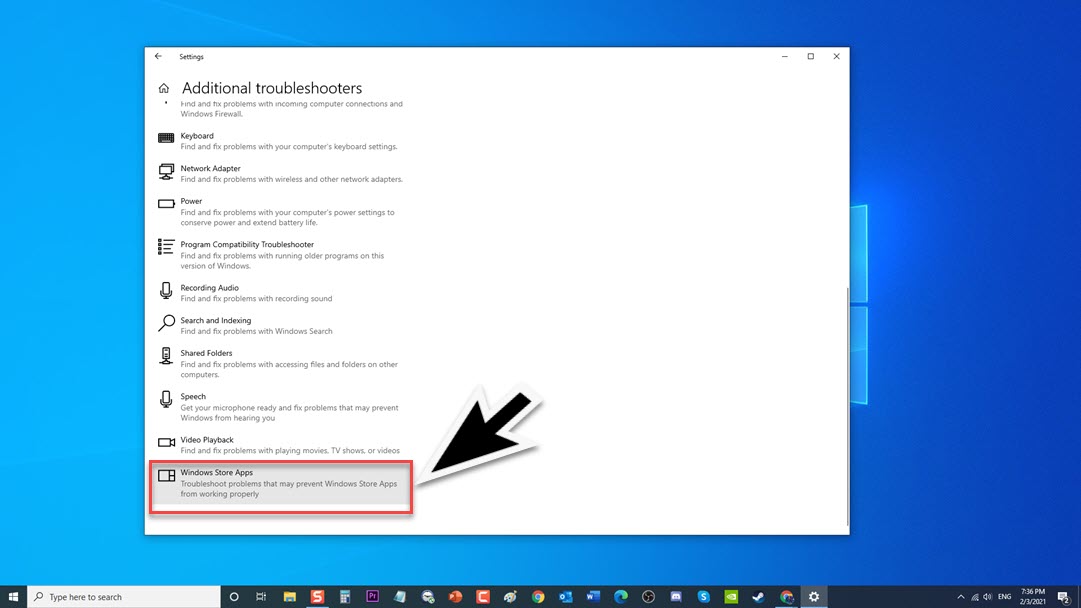The height and width of the screenshot is (608, 1081).
Task: Click the ENG language indicator
Action: pos(1004,597)
